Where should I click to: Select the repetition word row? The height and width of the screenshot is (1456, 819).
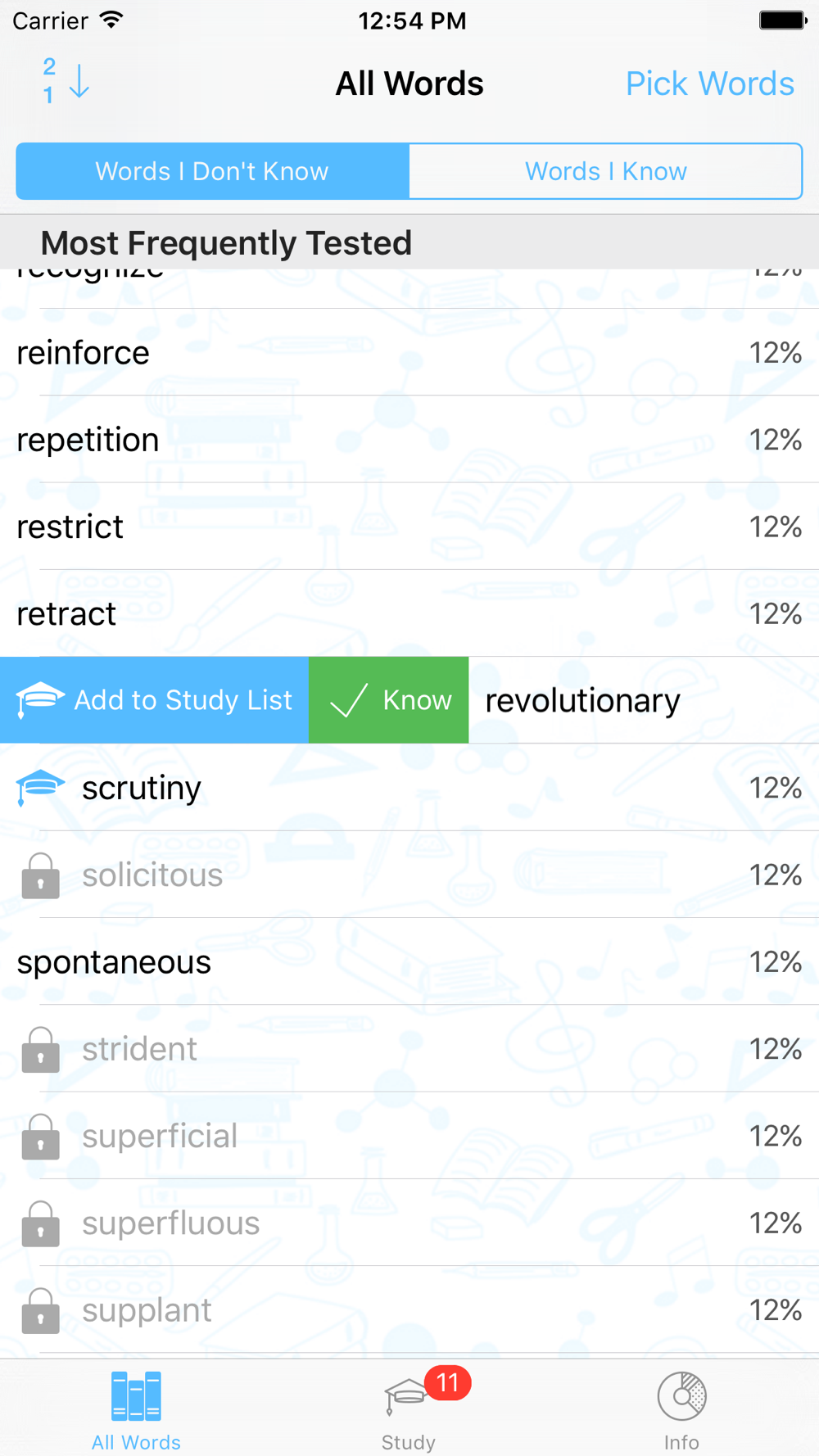click(x=409, y=440)
